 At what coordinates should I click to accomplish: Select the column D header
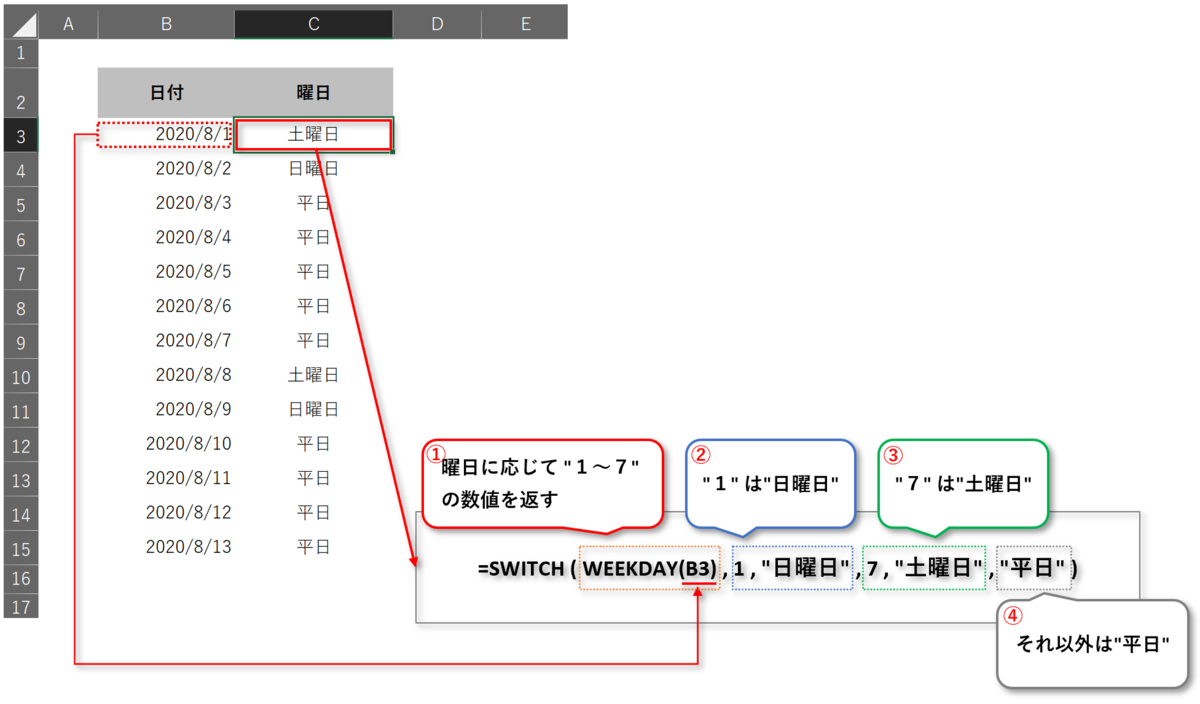(x=437, y=22)
